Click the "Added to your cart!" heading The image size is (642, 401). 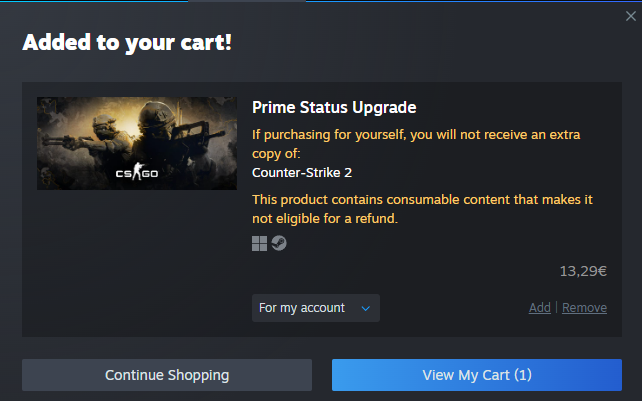click(127, 43)
